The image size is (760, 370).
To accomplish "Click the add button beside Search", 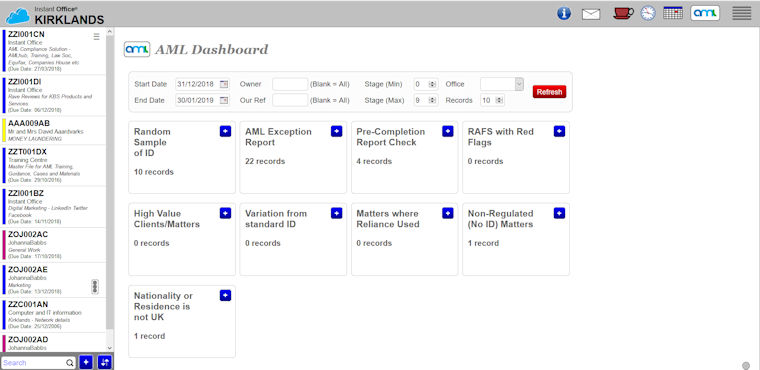I will (86, 362).
